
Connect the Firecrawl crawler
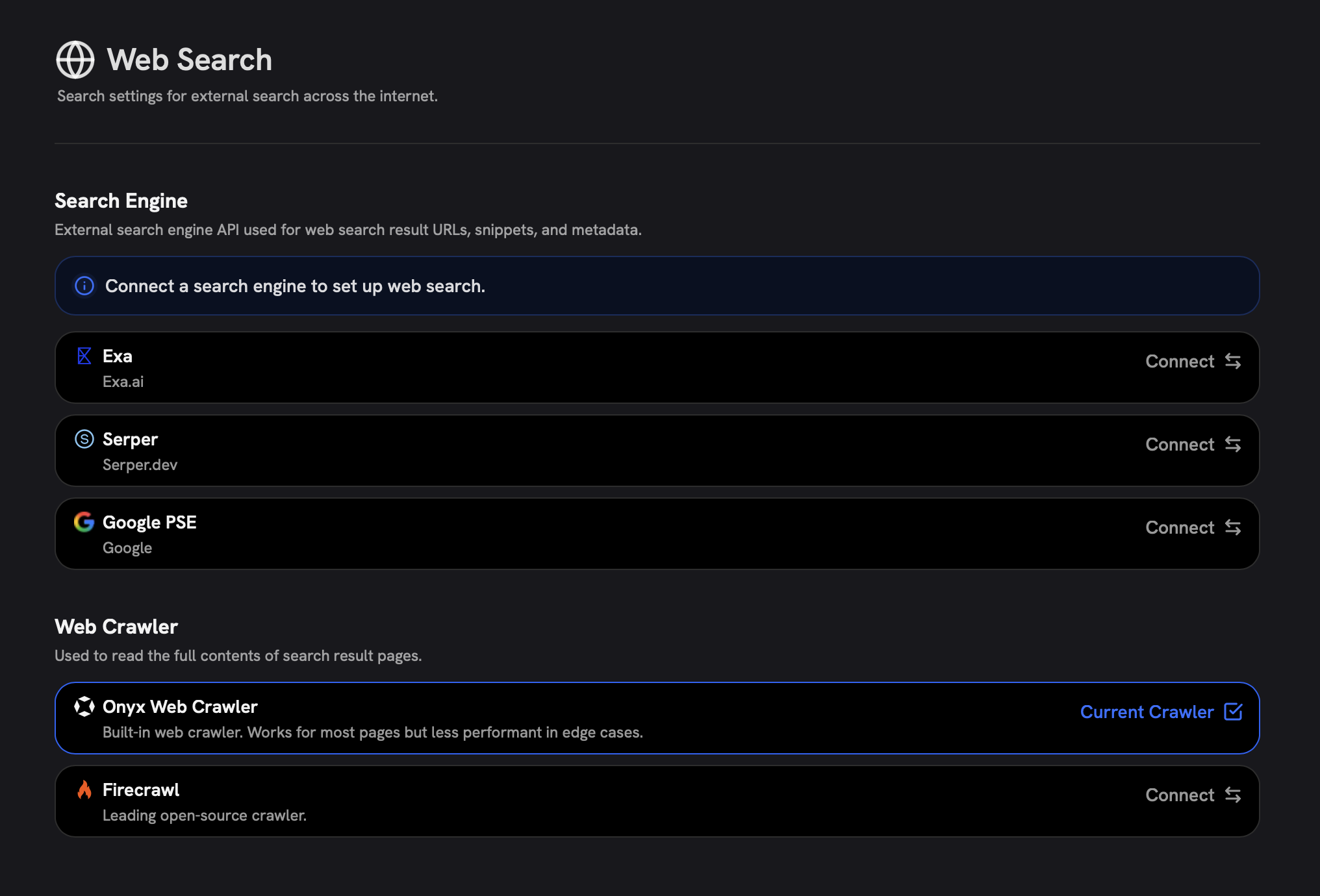tap(1180, 795)
